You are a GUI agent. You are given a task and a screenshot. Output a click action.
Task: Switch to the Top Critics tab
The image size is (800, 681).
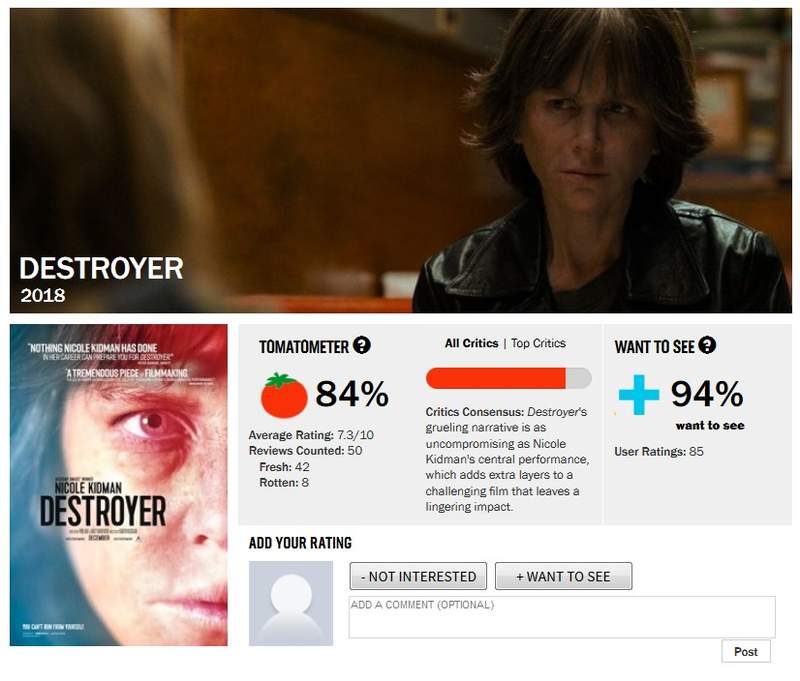(538, 343)
